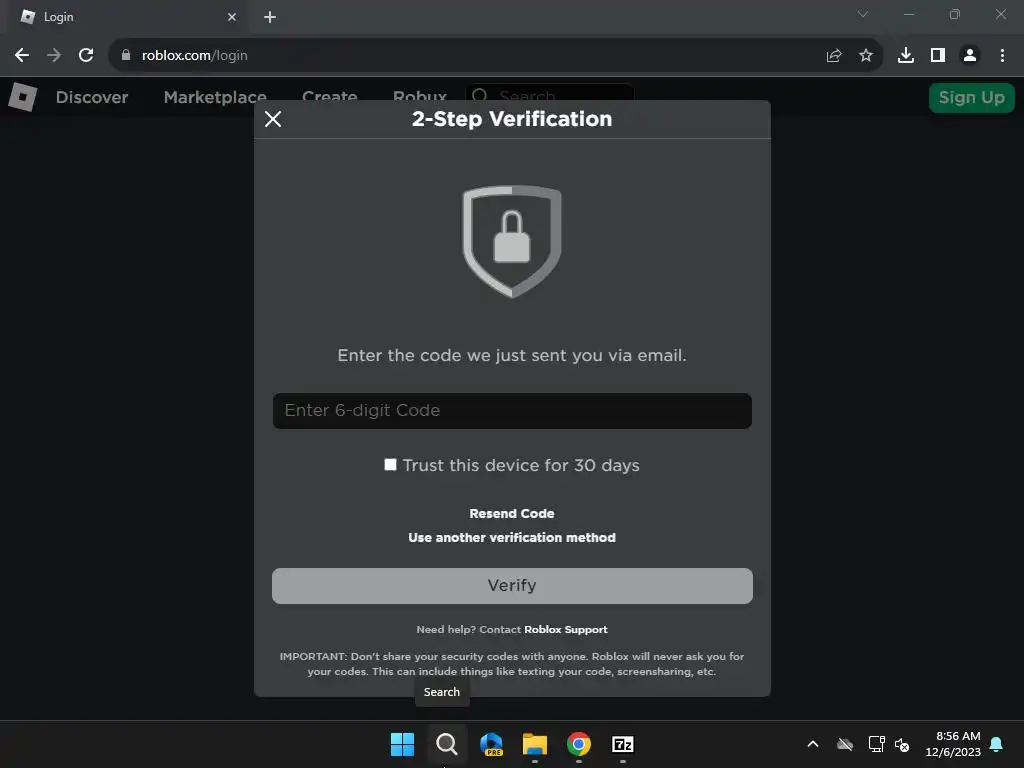The height and width of the screenshot is (768, 1024).
Task: Share this page icon
Action: (x=834, y=56)
